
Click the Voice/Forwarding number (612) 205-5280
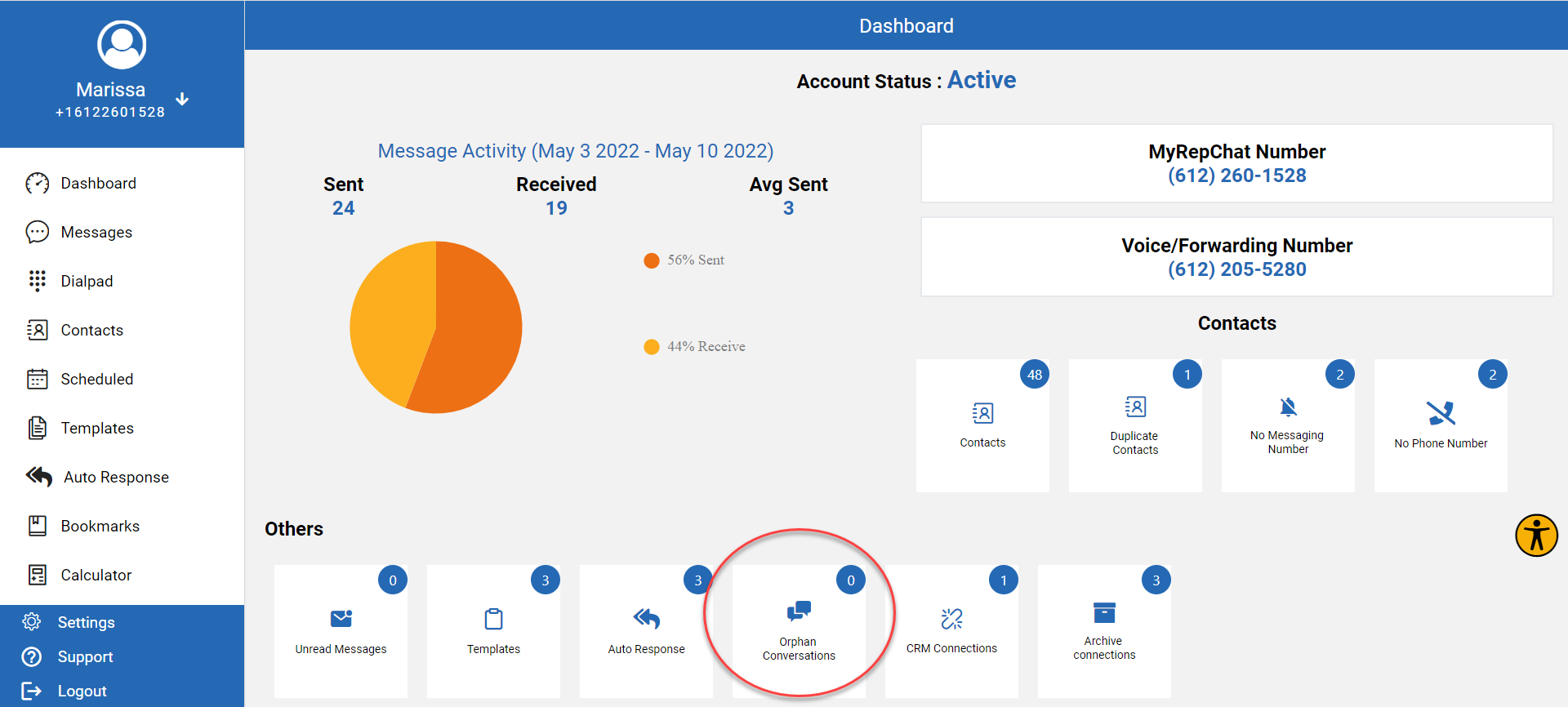click(x=1236, y=269)
